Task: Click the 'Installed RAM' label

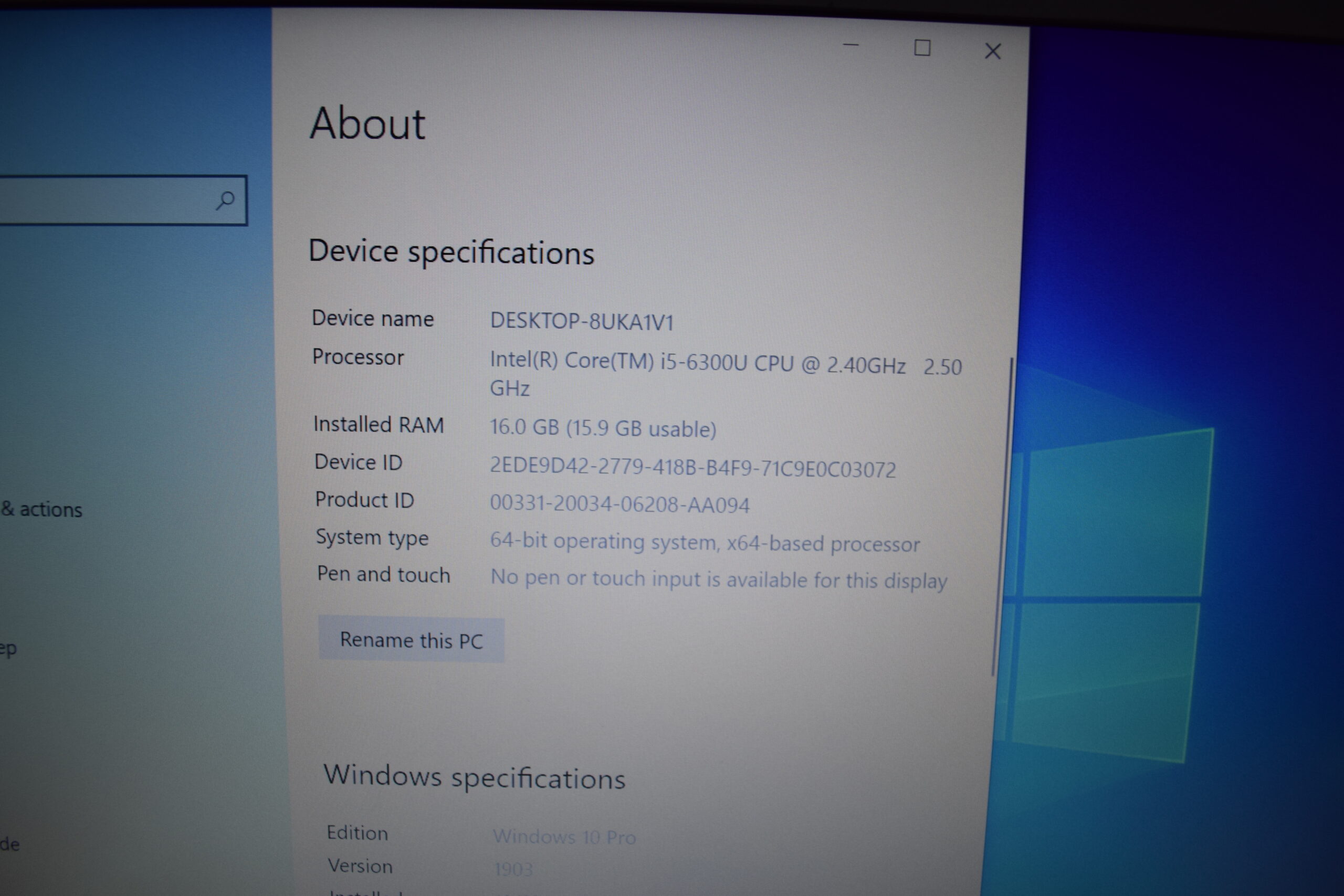Action: [379, 425]
